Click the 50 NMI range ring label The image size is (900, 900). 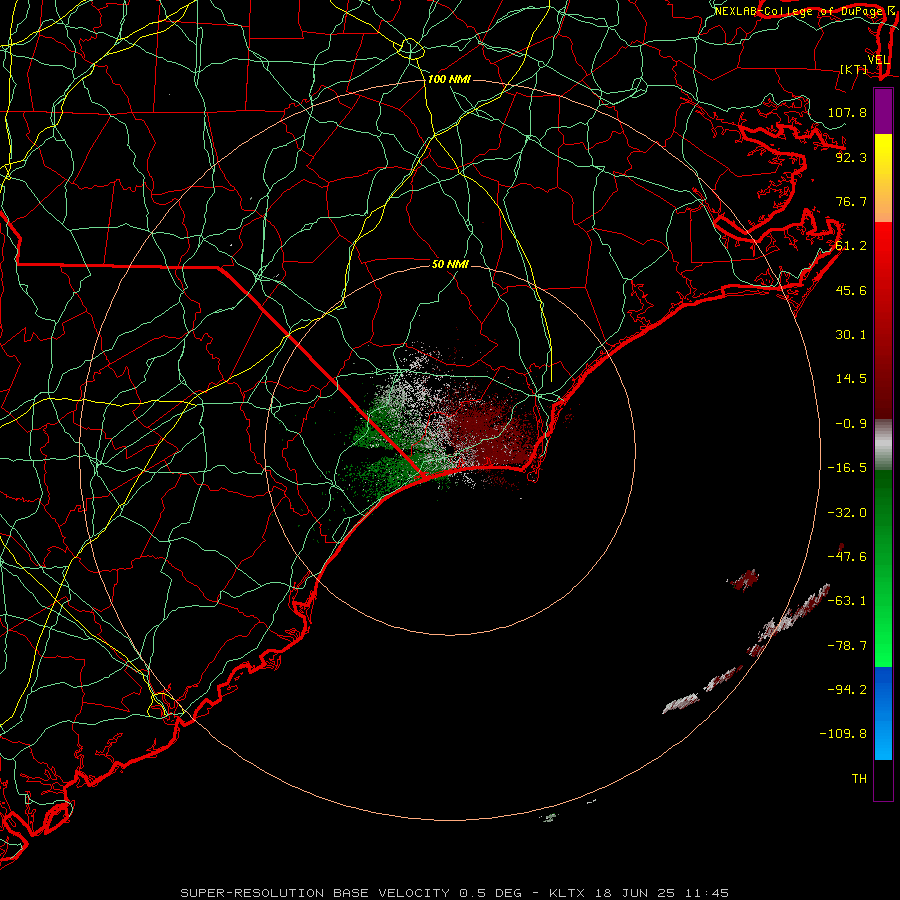[x=450, y=264]
